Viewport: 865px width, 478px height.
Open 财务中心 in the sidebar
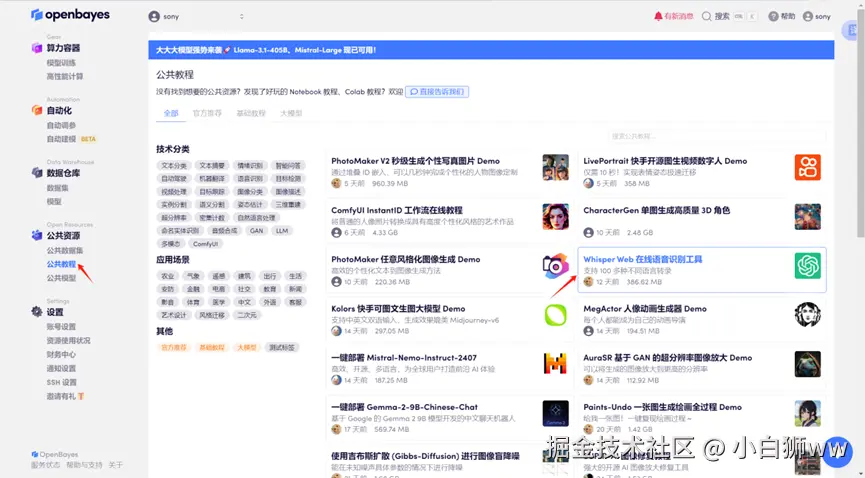point(61,354)
